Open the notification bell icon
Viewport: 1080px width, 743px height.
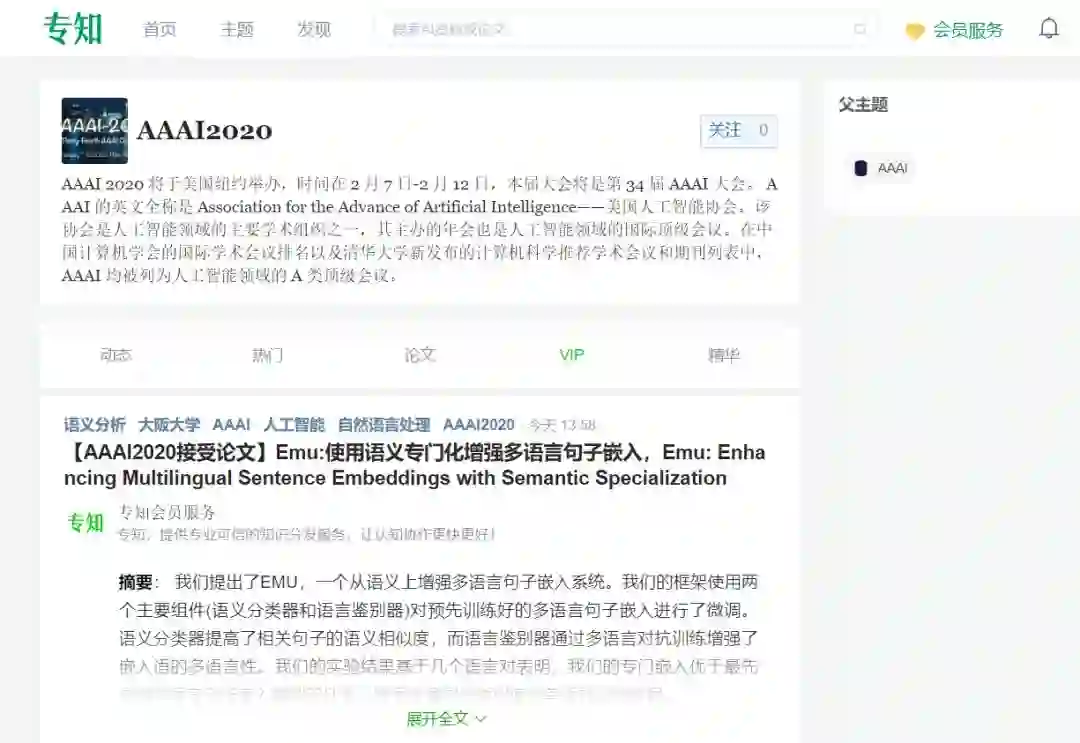(1048, 28)
